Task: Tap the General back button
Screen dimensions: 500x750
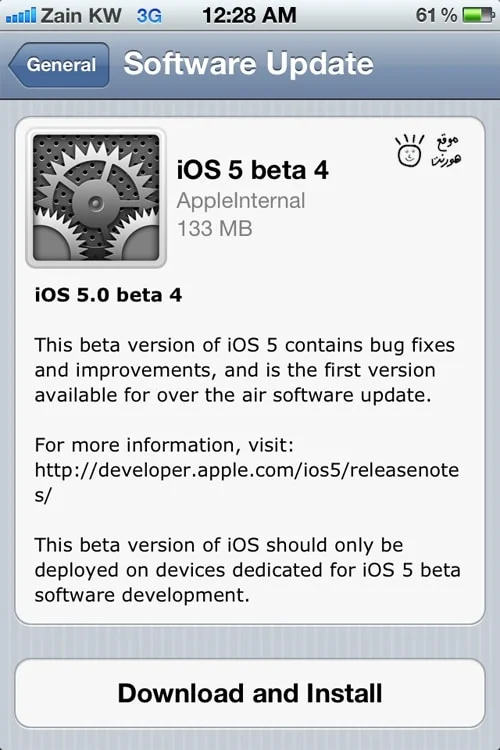Action: 59,65
